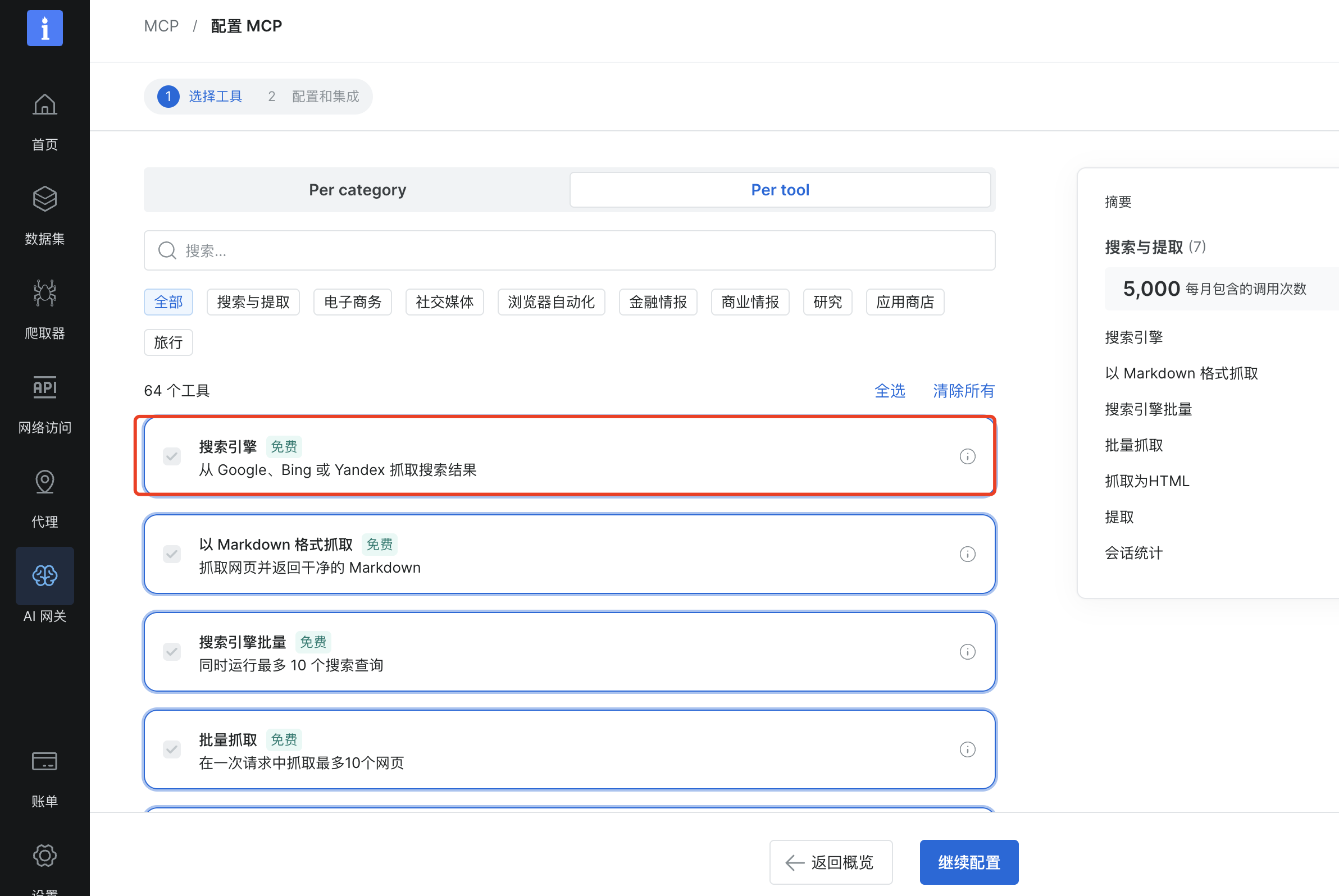Open the 数据集 datasets icon
Image resolution: width=1339 pixels, height=896 pixels.
[44, 199]
